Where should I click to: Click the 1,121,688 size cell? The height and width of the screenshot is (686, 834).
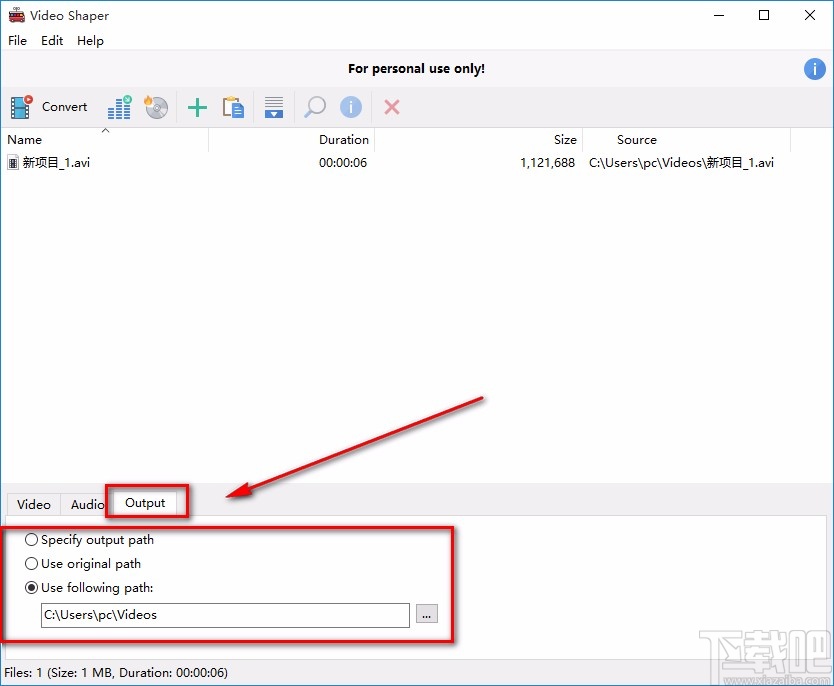tap(548, 163)
